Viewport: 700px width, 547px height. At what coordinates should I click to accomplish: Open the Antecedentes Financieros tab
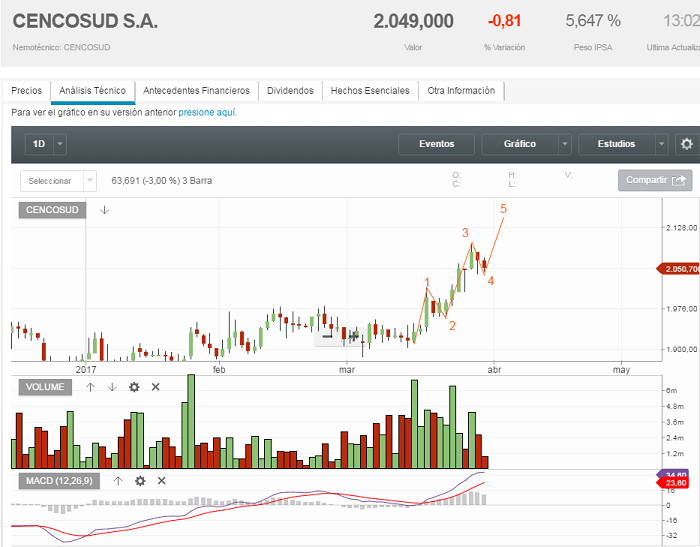196,91
